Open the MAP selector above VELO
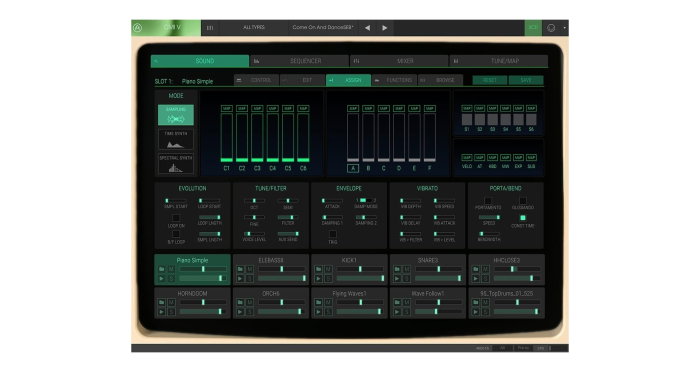Image resolution: width=700 pixels, height=372 pixels. (x=467, y=158)
